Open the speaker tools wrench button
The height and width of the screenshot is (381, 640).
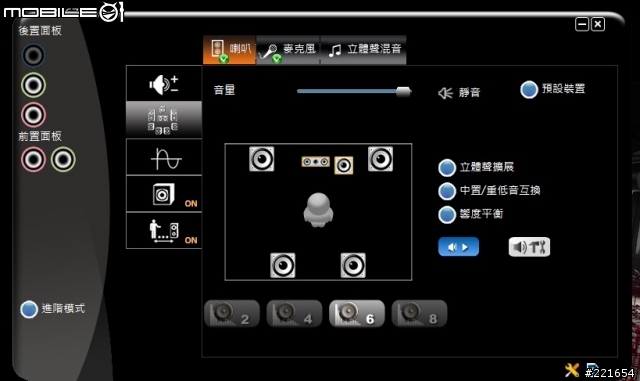529,247
